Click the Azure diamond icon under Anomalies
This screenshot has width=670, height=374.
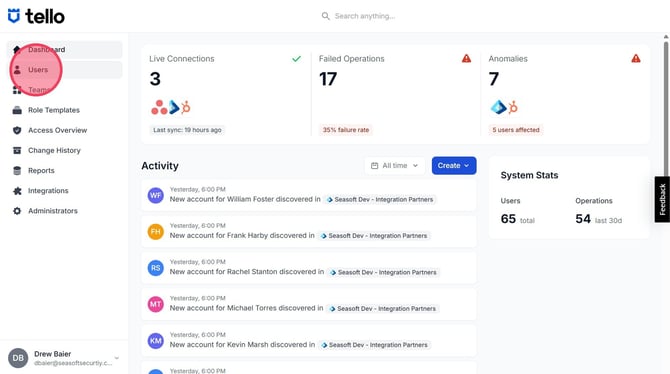[x=498, y=107]
